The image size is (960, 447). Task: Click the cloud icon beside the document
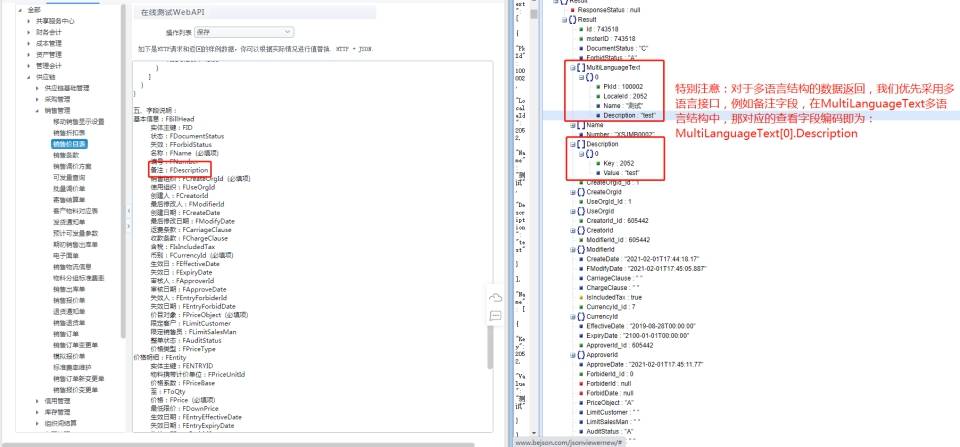point(495,298)
